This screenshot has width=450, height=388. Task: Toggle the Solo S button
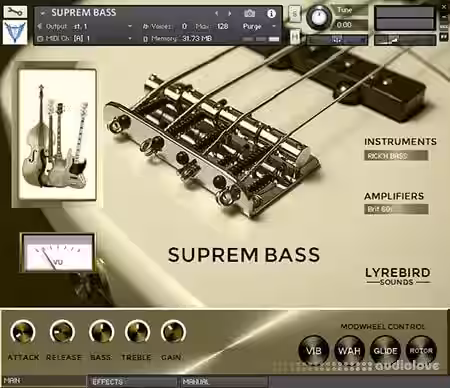click(294, 14)
